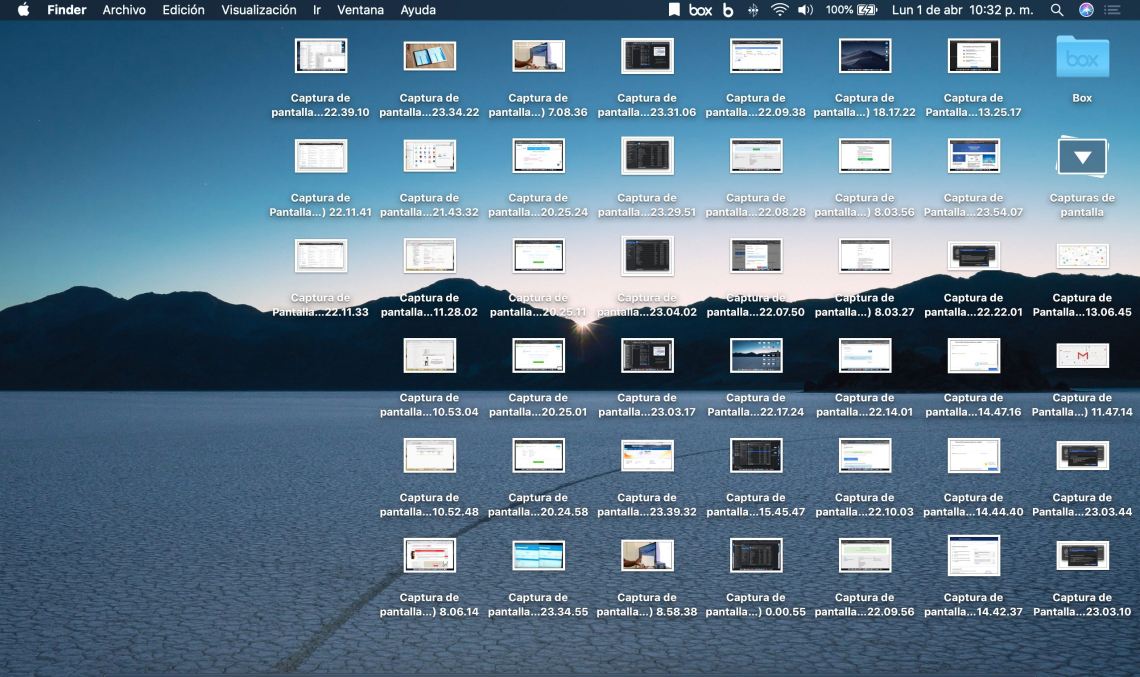Select screenshot file ending in 23.03.10
Image resolution: width=1140 pixels, height=677 pixels.
point(1082,556)
